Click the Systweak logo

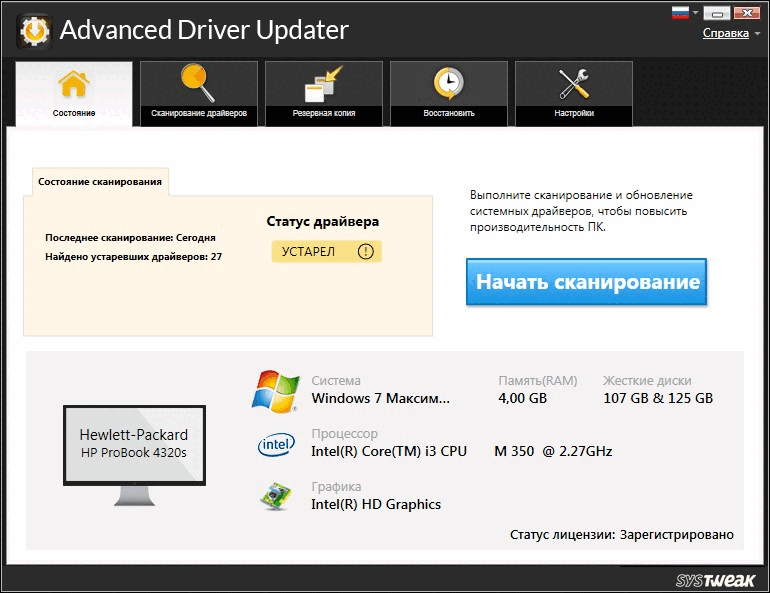click(x=715, y=580)
